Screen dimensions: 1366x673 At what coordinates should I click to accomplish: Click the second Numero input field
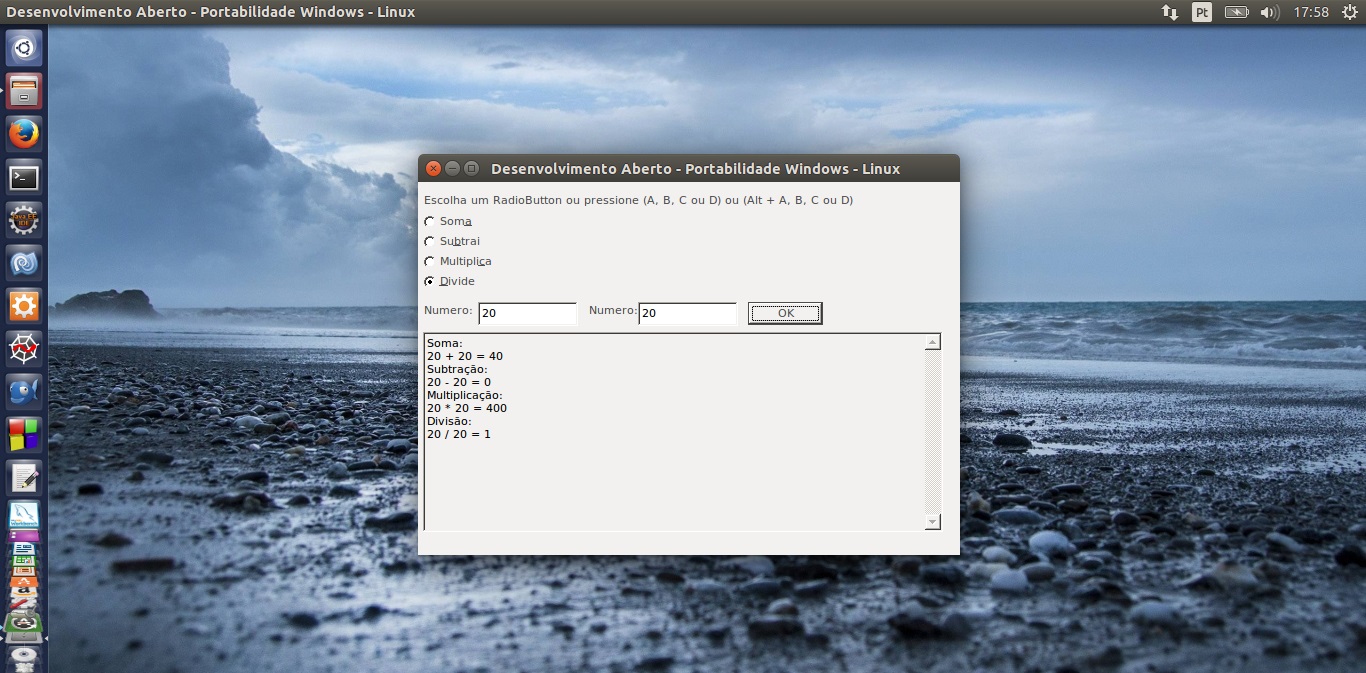point(687,314)
